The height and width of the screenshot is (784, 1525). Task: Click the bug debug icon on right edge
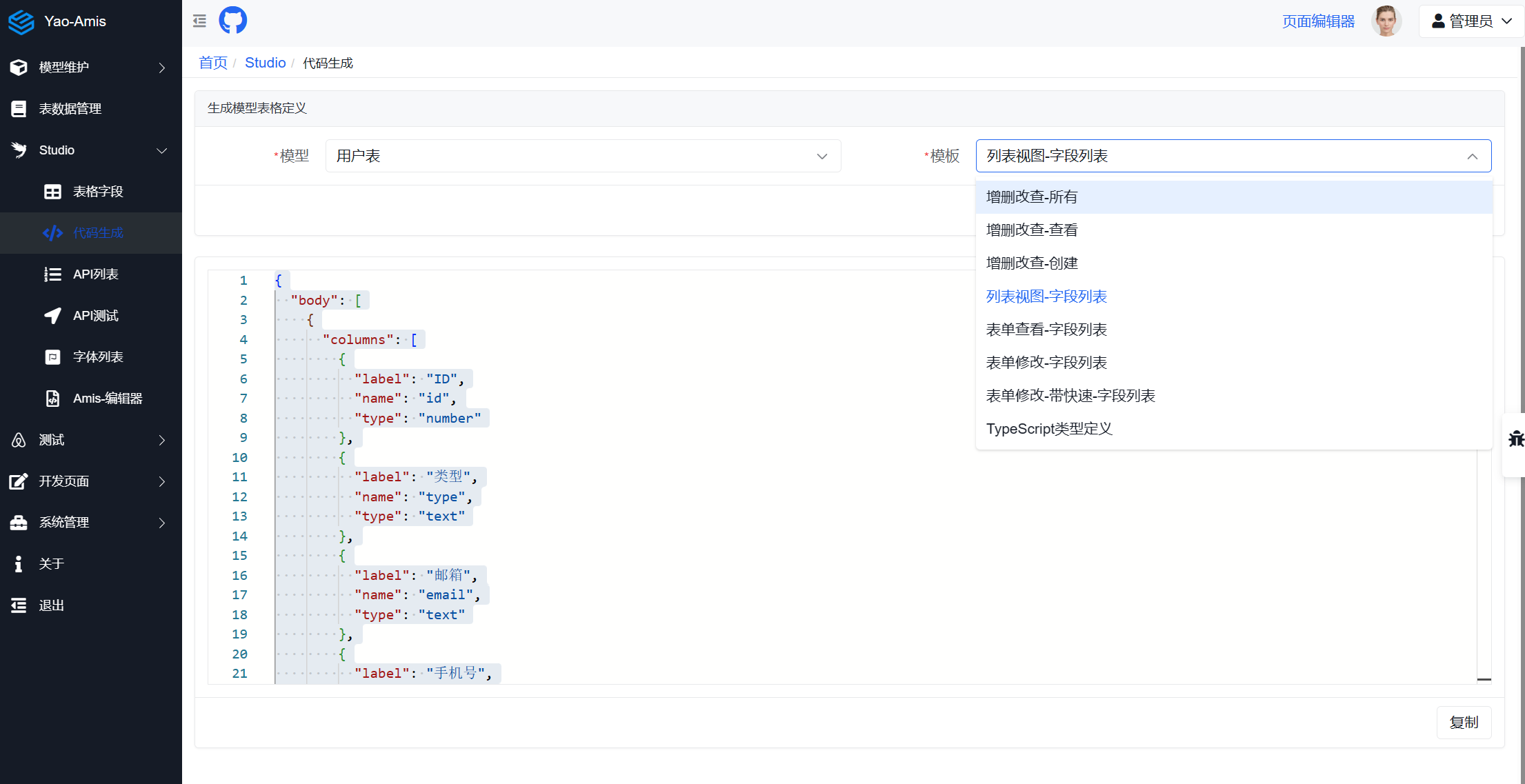(x=1515, y=439)
